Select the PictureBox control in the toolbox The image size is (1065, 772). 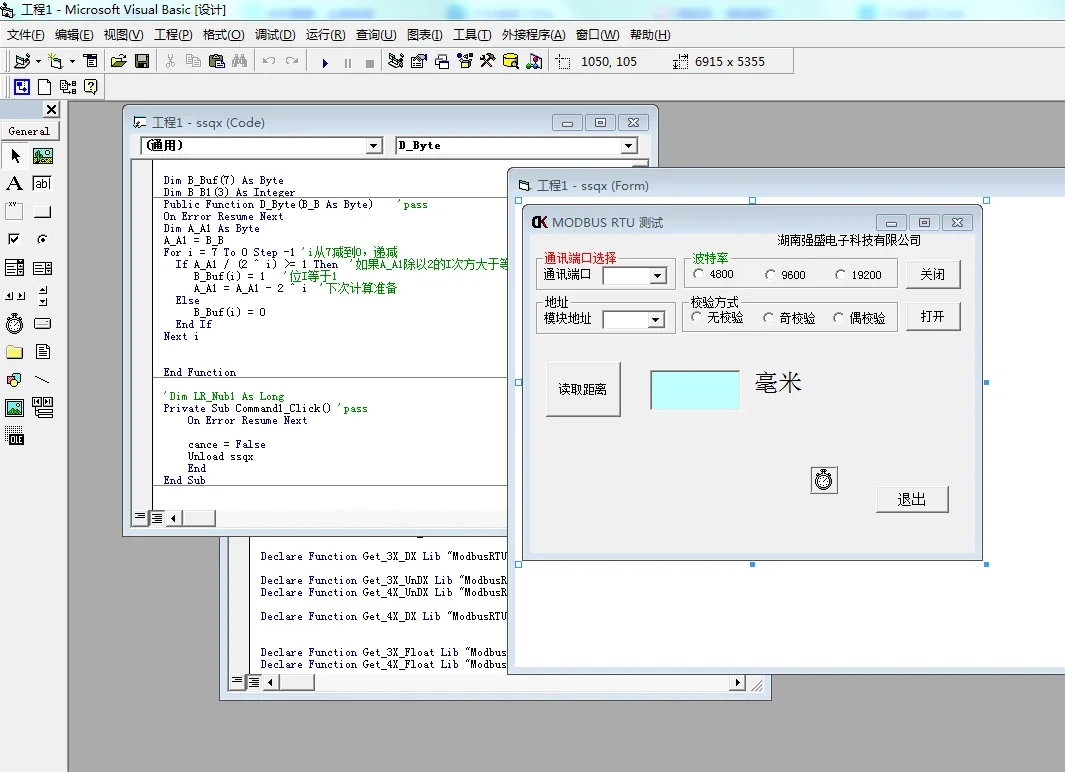(x=43, y=157)
